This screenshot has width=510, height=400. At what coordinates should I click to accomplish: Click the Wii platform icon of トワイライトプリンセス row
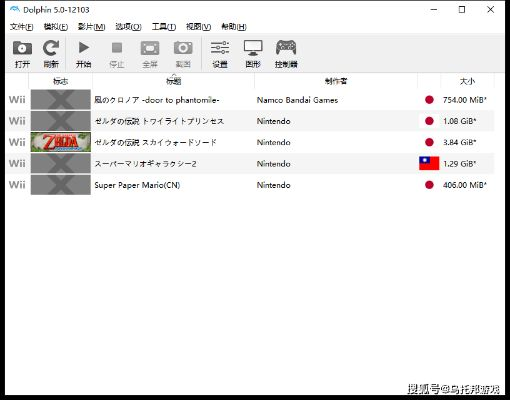[17, 121]
